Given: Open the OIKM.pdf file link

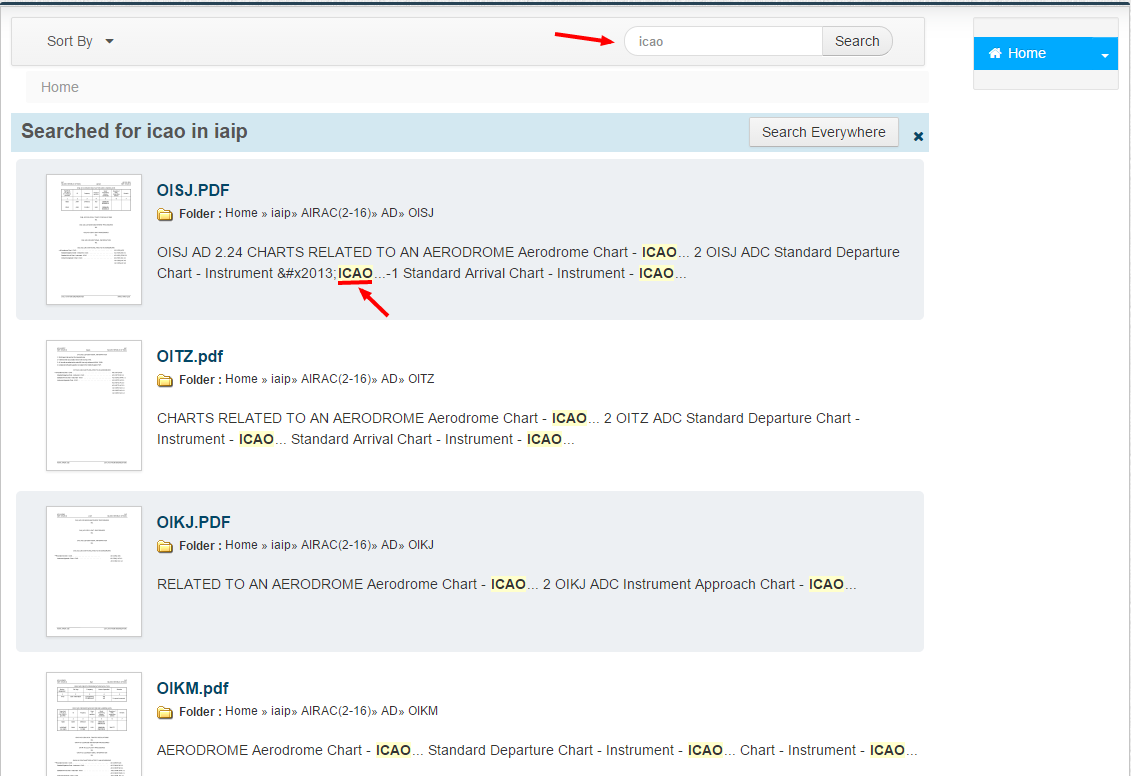Looking at the screenshot, I should coord(193,688).
